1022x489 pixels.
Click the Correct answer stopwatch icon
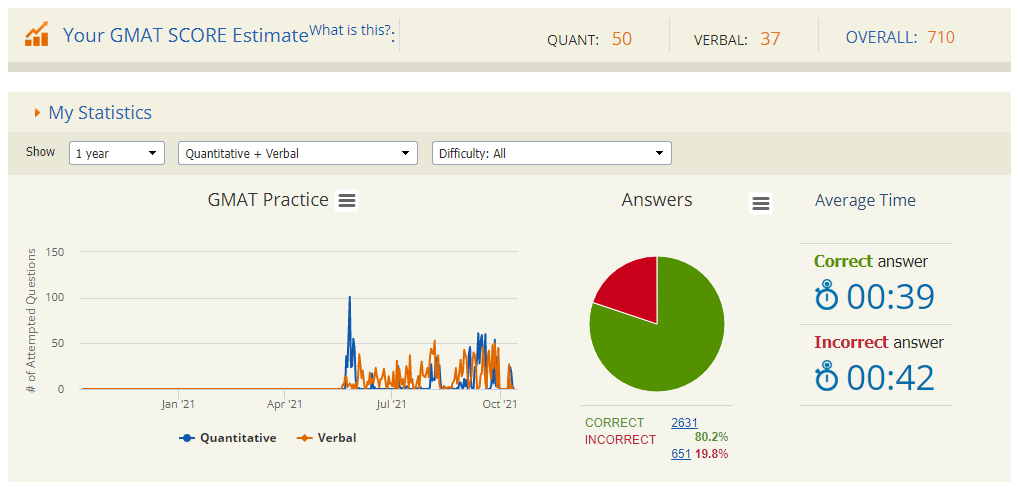(x=826, y=297)
